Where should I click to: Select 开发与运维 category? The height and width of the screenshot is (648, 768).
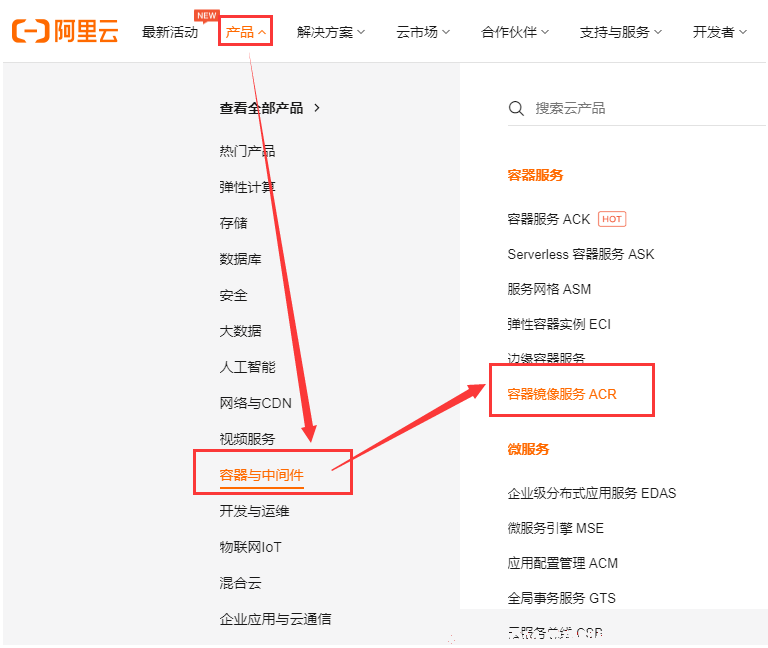254,511
